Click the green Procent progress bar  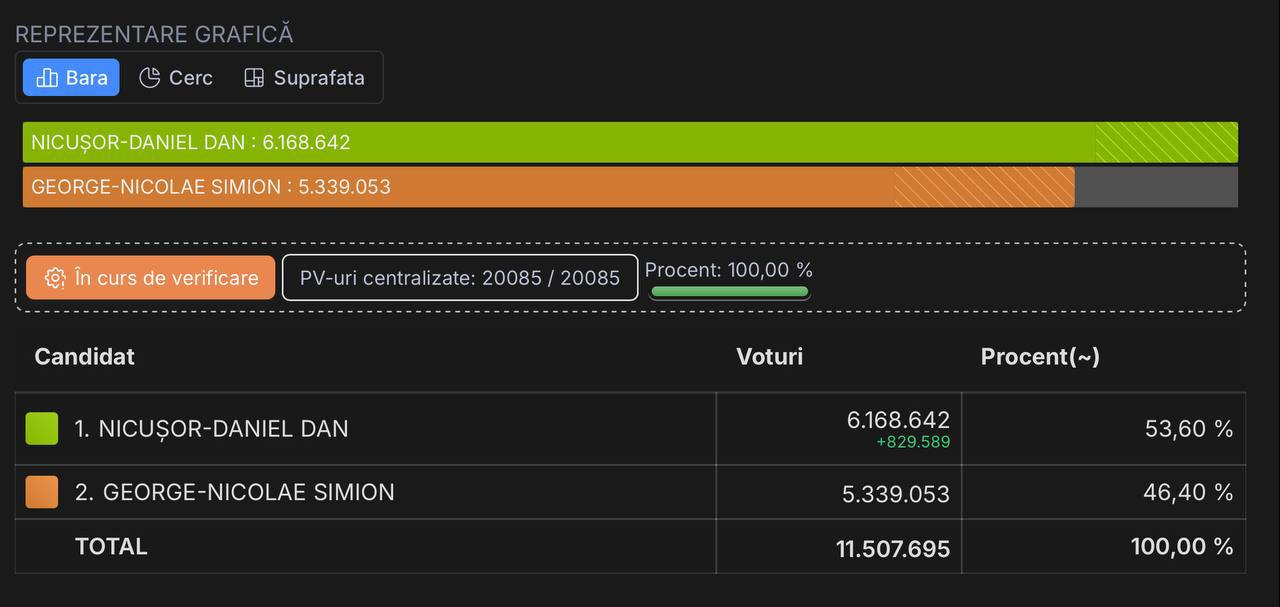(729, 292)
